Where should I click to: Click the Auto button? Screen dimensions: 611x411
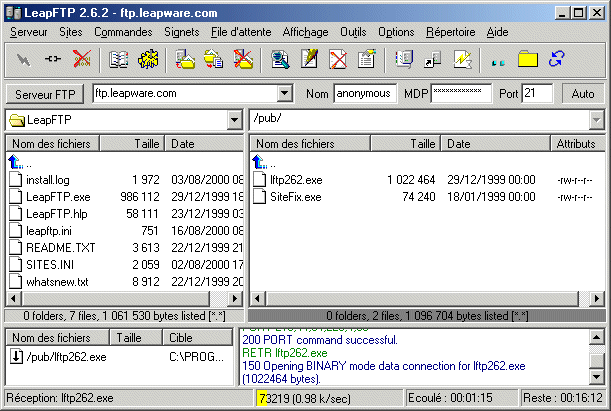[583, 94]
